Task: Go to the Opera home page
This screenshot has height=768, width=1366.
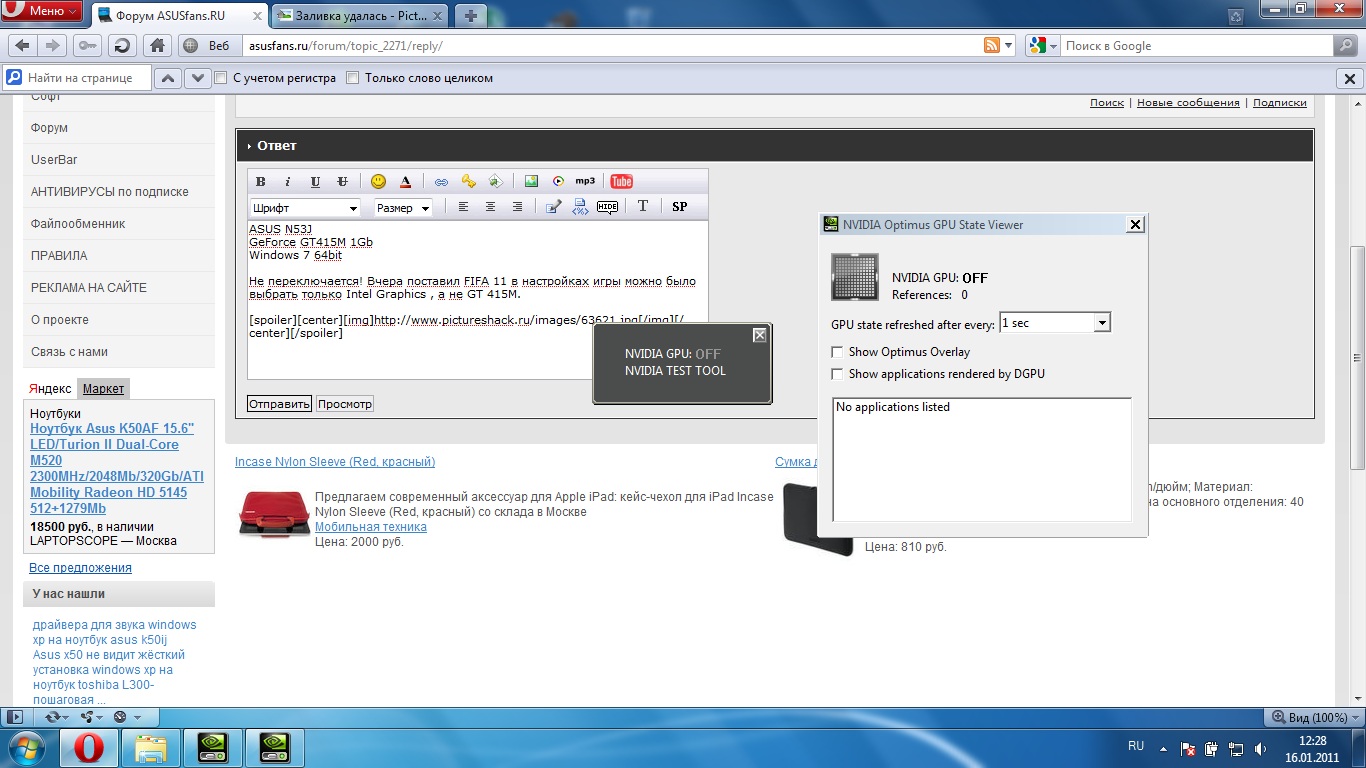Action: tap(156, 46)
